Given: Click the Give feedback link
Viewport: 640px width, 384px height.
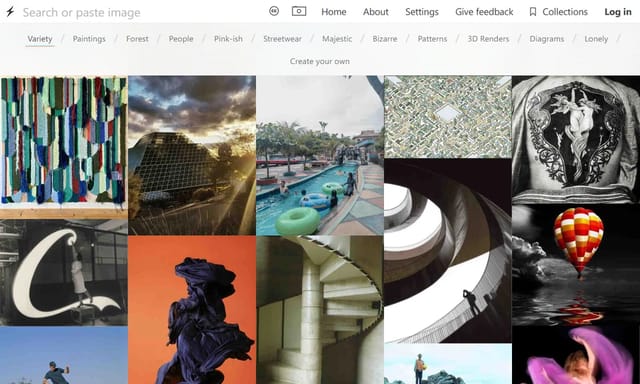Looking at the screenshot, I should [x=484, y=12].
